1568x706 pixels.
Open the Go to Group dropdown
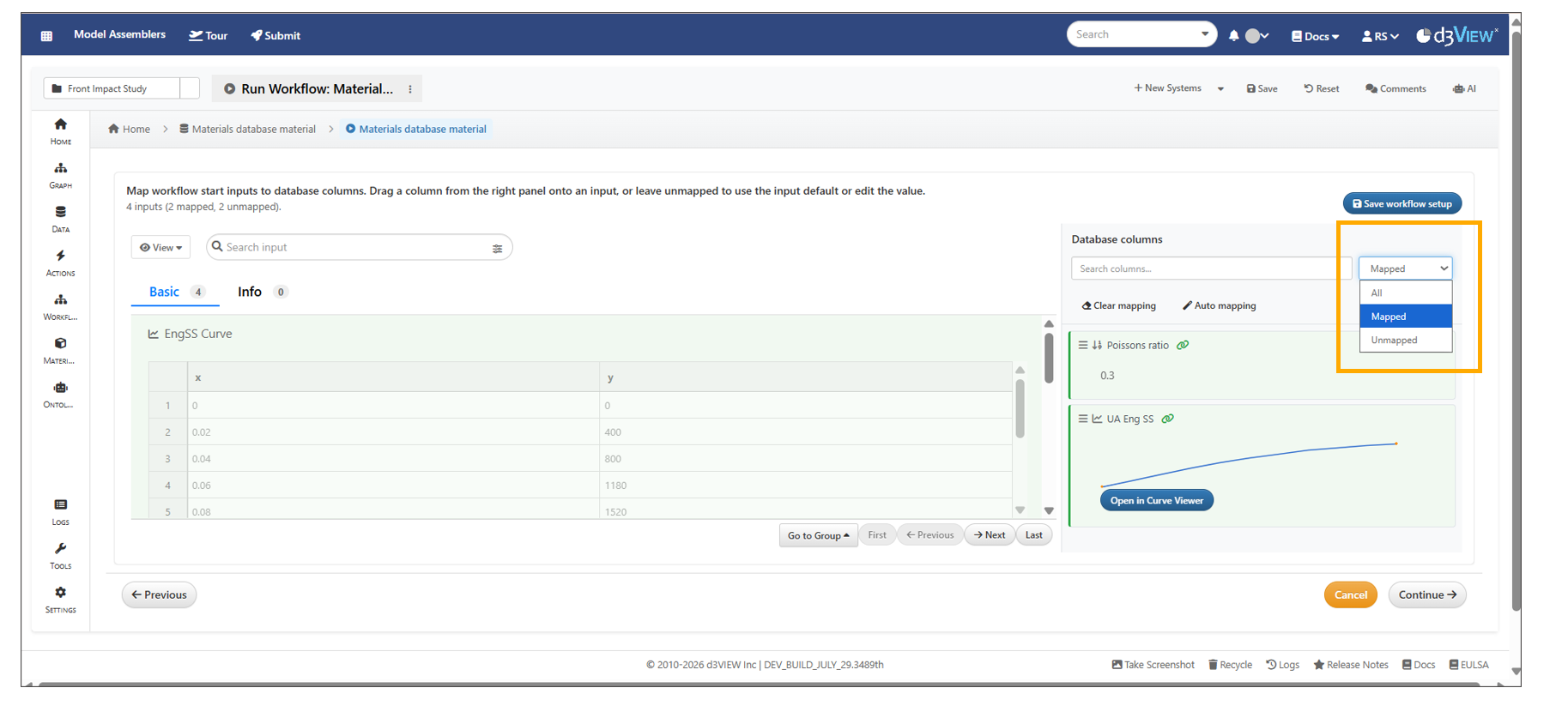pos(818,535)
